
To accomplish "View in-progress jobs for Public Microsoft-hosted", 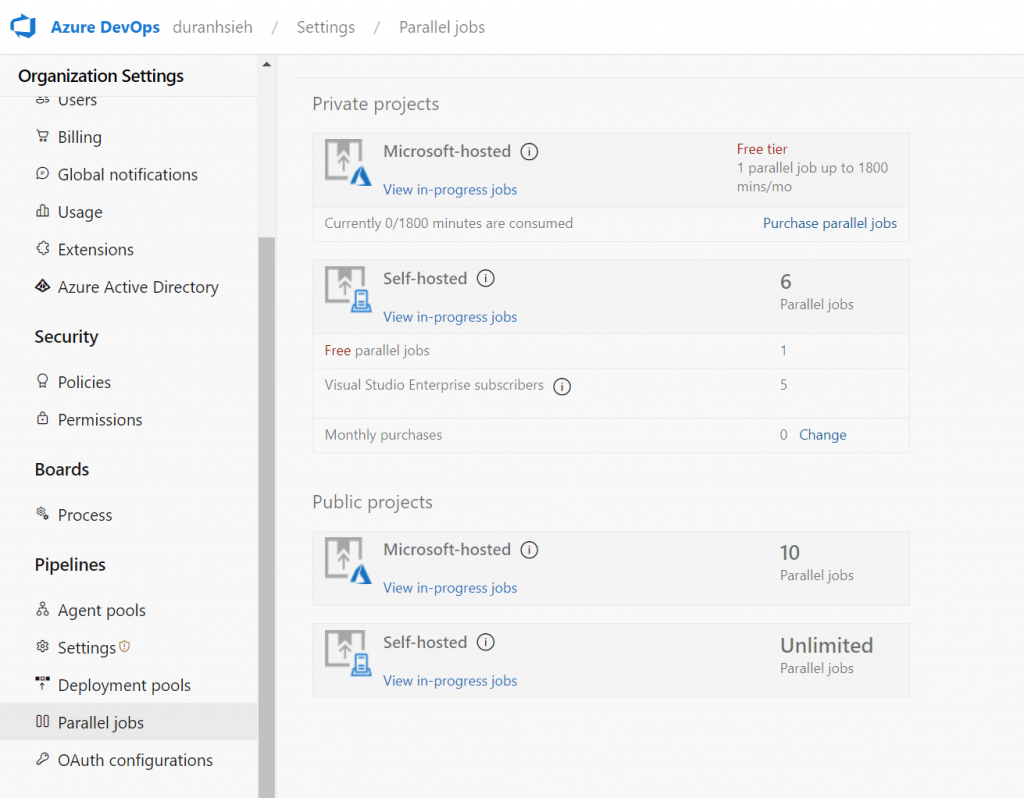I will [450, 588].
